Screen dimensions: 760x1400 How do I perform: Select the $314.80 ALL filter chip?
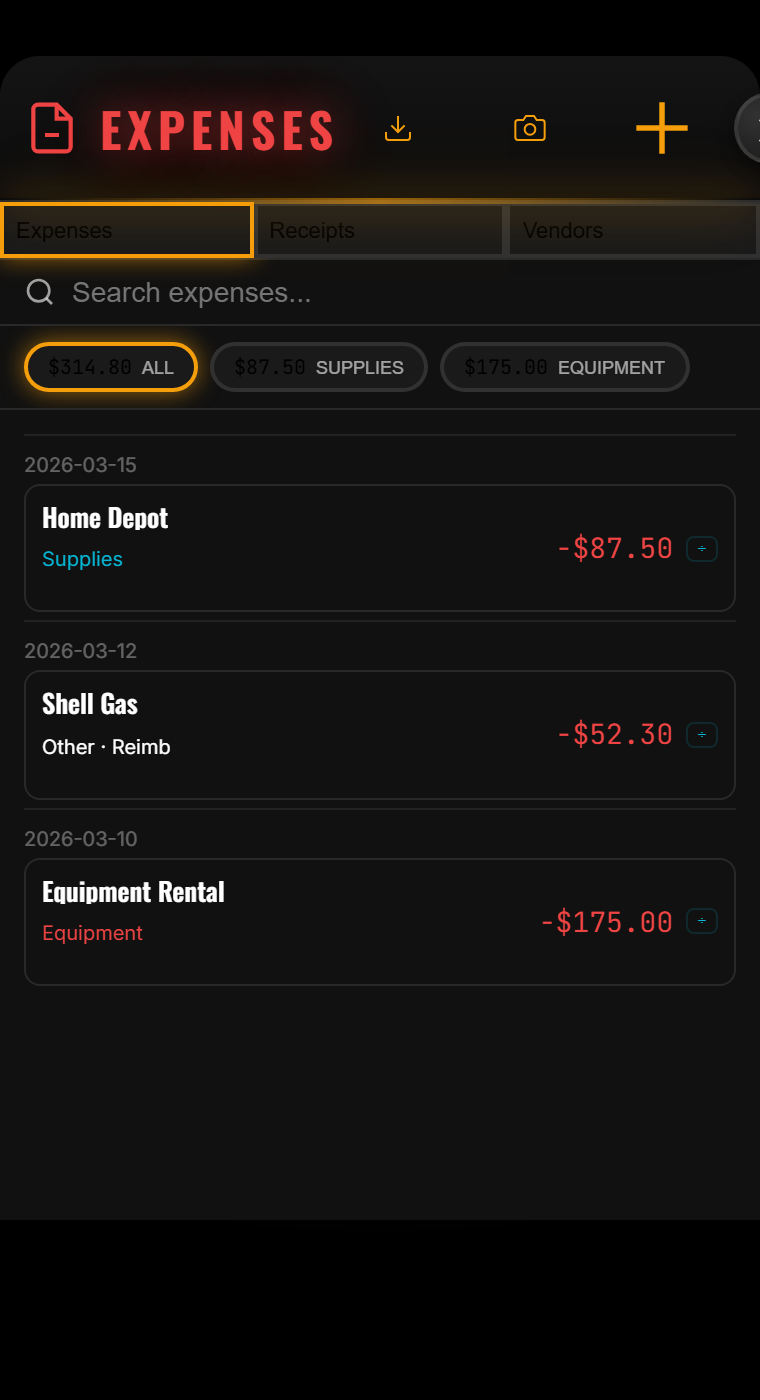111,367
